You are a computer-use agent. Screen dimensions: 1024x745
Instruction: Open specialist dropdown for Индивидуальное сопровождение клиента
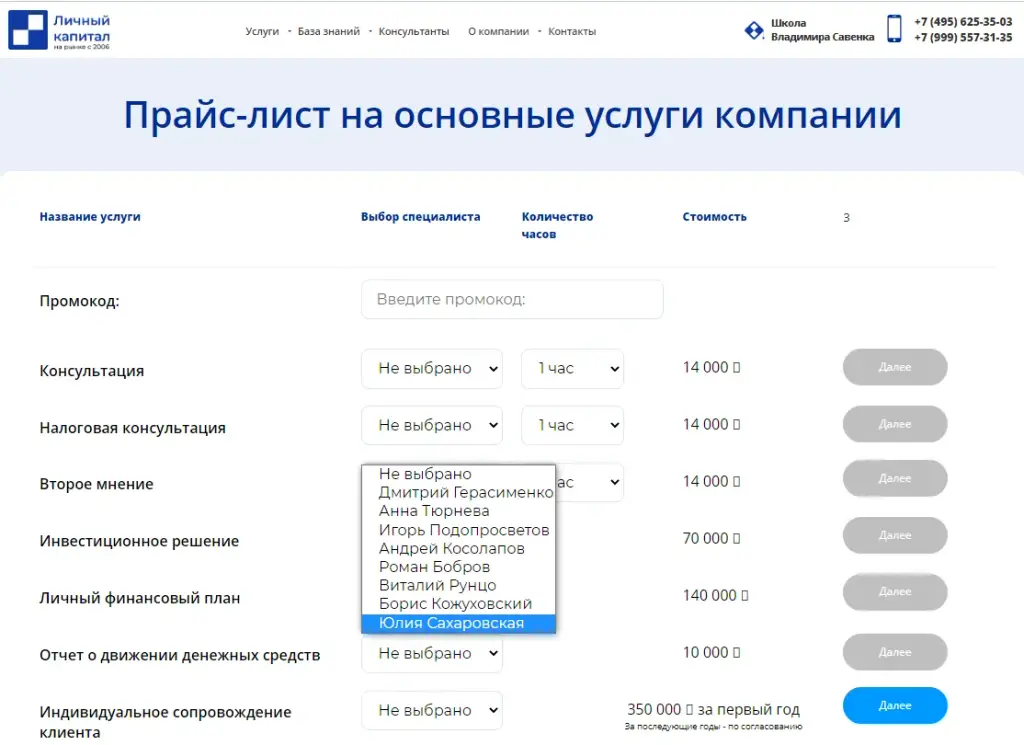(432, 710)
